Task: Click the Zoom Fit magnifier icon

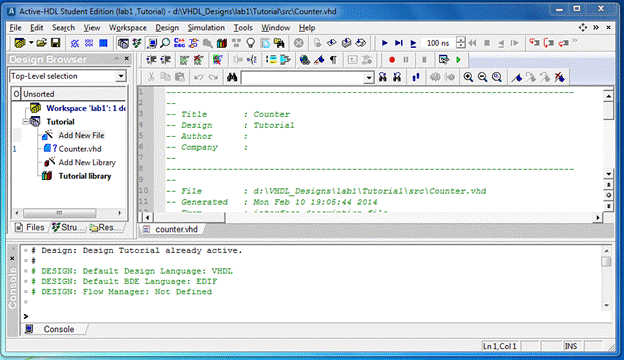Action: [497, 77]
